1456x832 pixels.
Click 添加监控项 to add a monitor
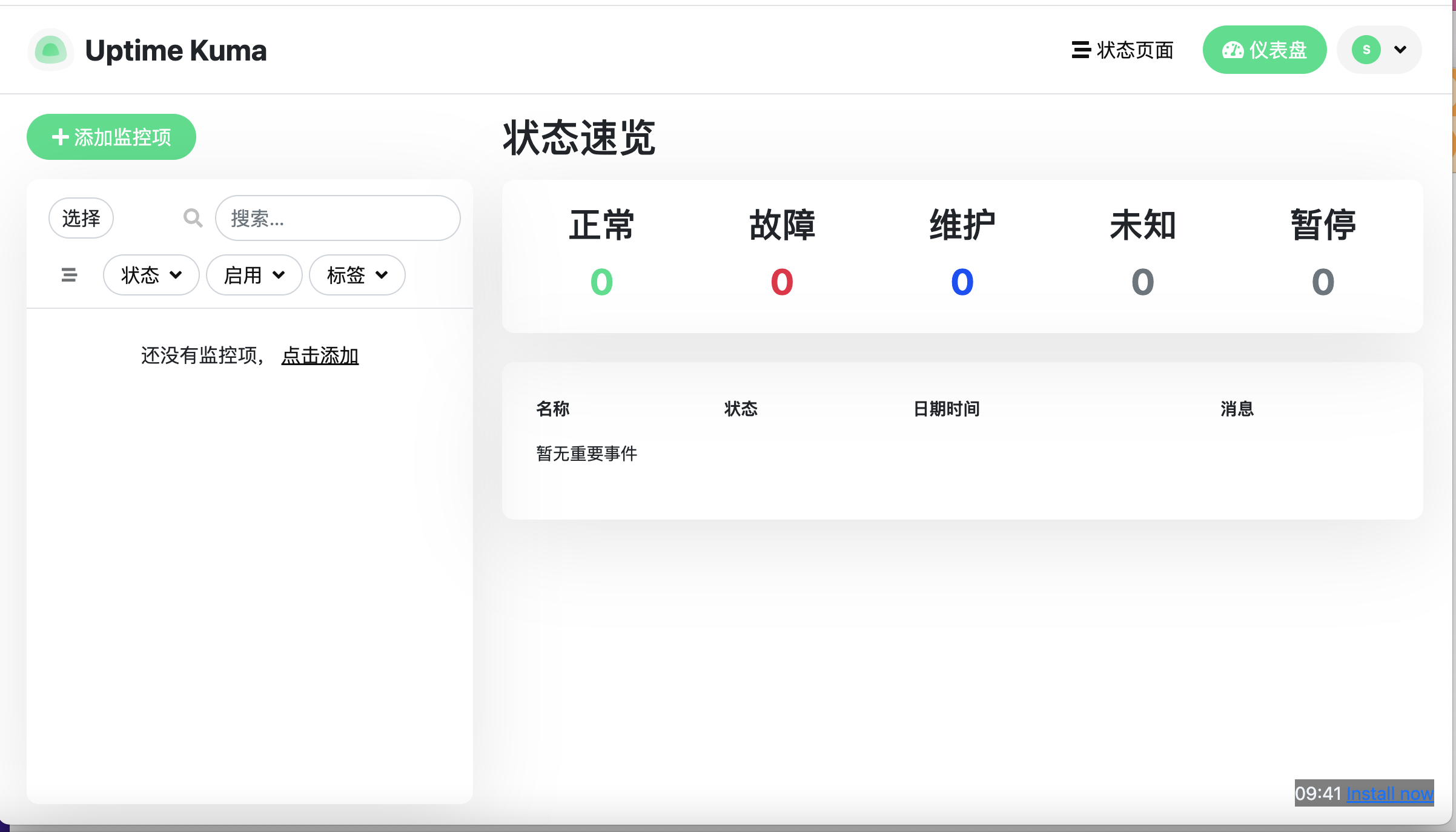[x=111, y=137]
